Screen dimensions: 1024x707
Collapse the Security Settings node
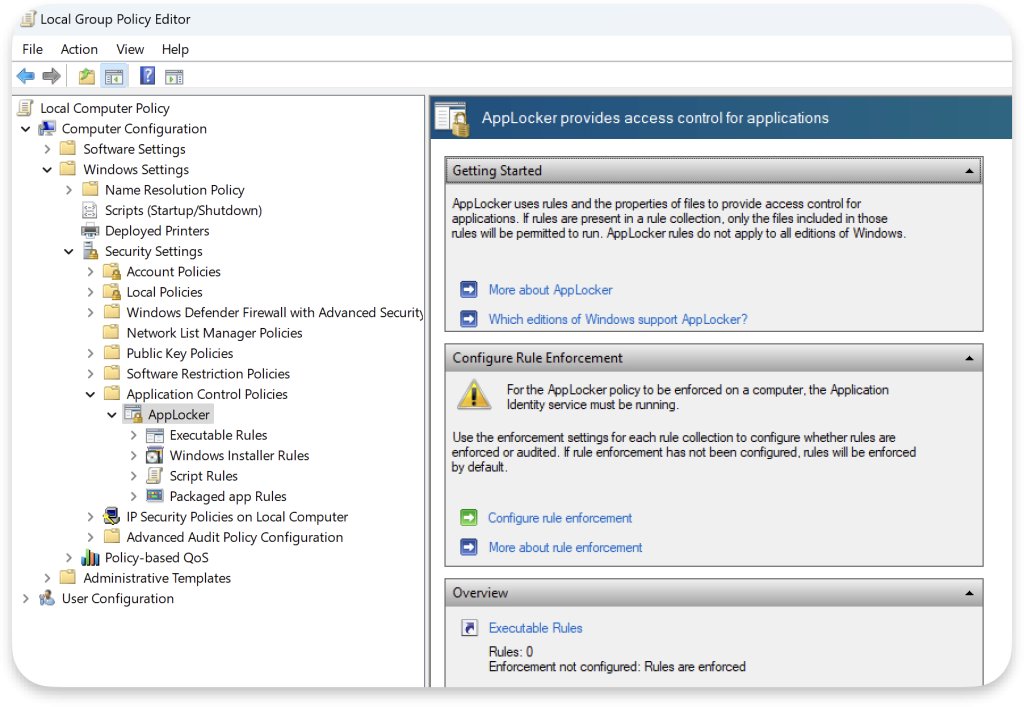point(69,251)
